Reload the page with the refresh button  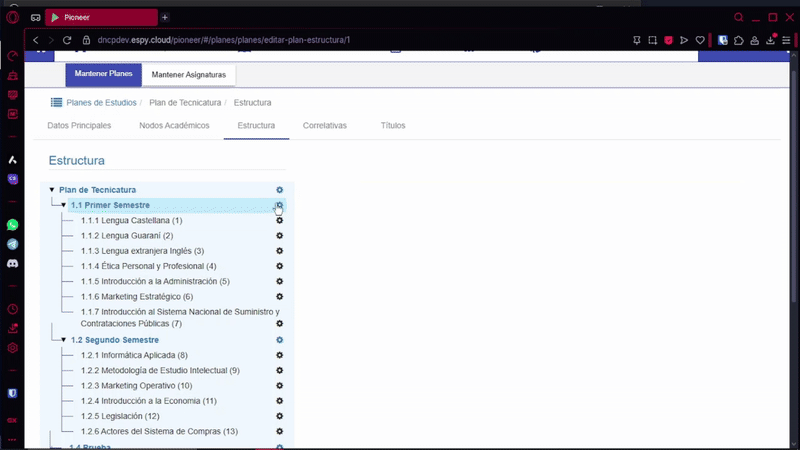click(68, 40)
